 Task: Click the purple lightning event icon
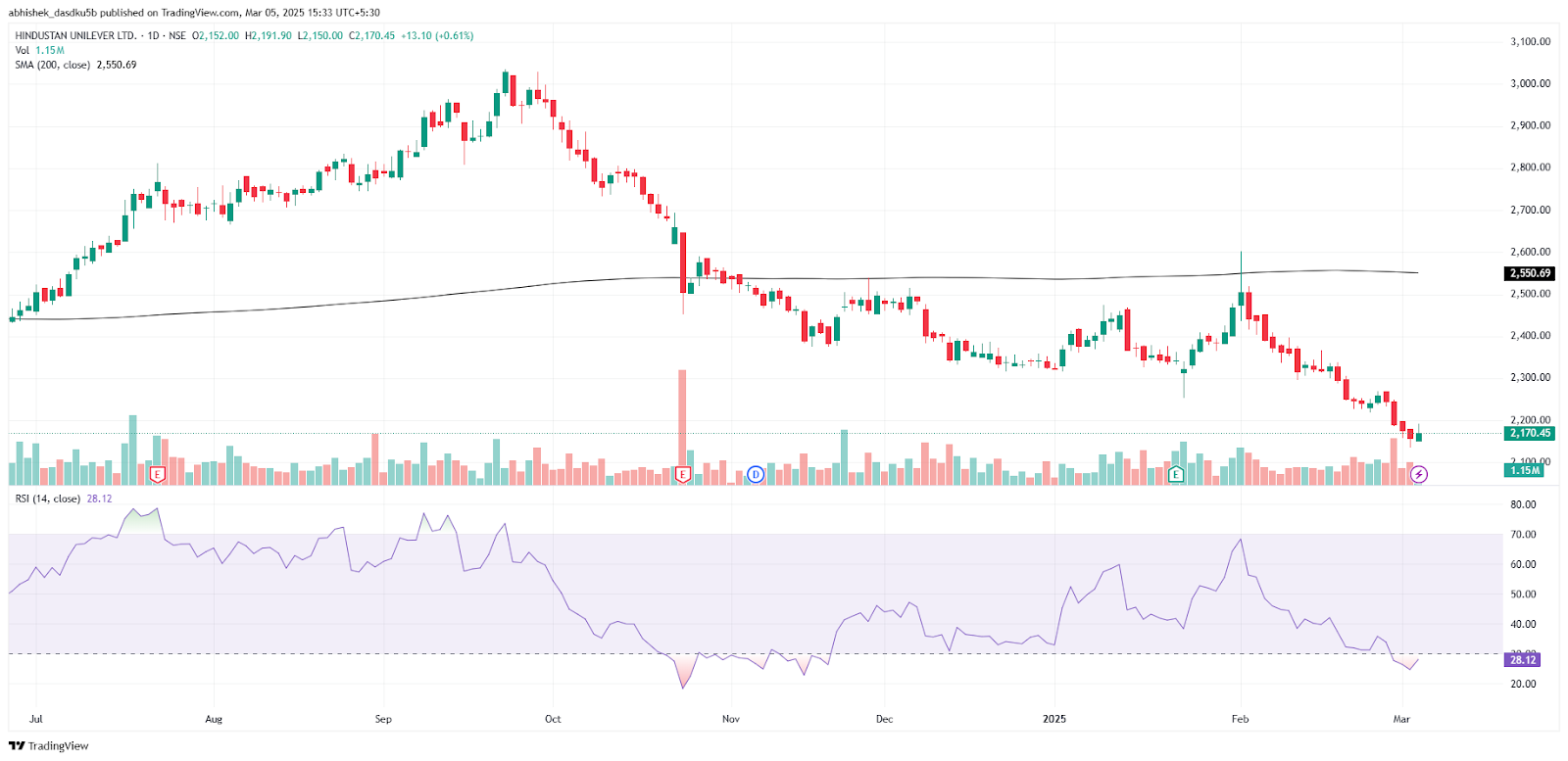pyautogui.click(x=1419, y=474)
